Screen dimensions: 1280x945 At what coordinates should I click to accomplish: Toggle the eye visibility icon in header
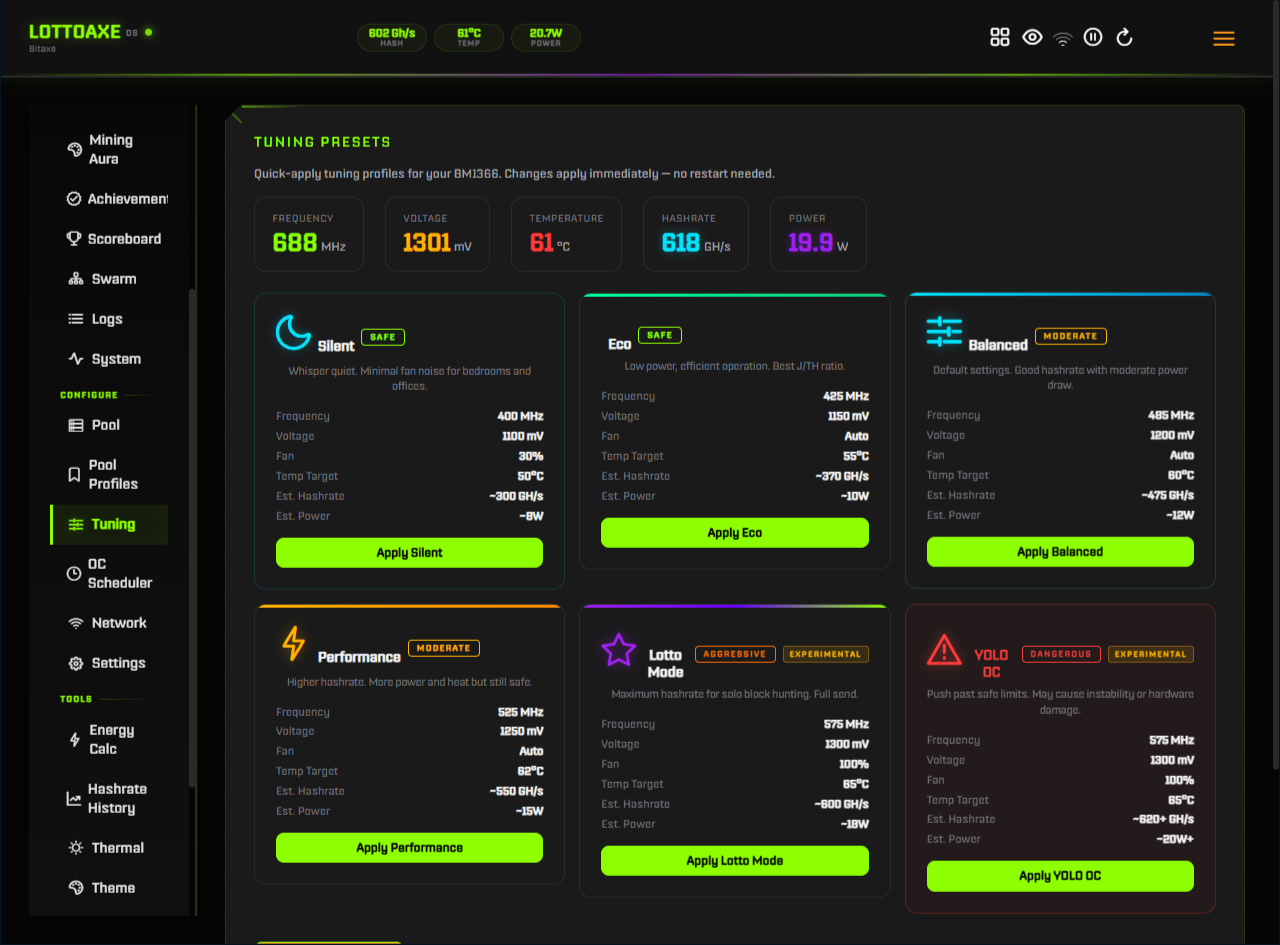tap(1032, 38)
